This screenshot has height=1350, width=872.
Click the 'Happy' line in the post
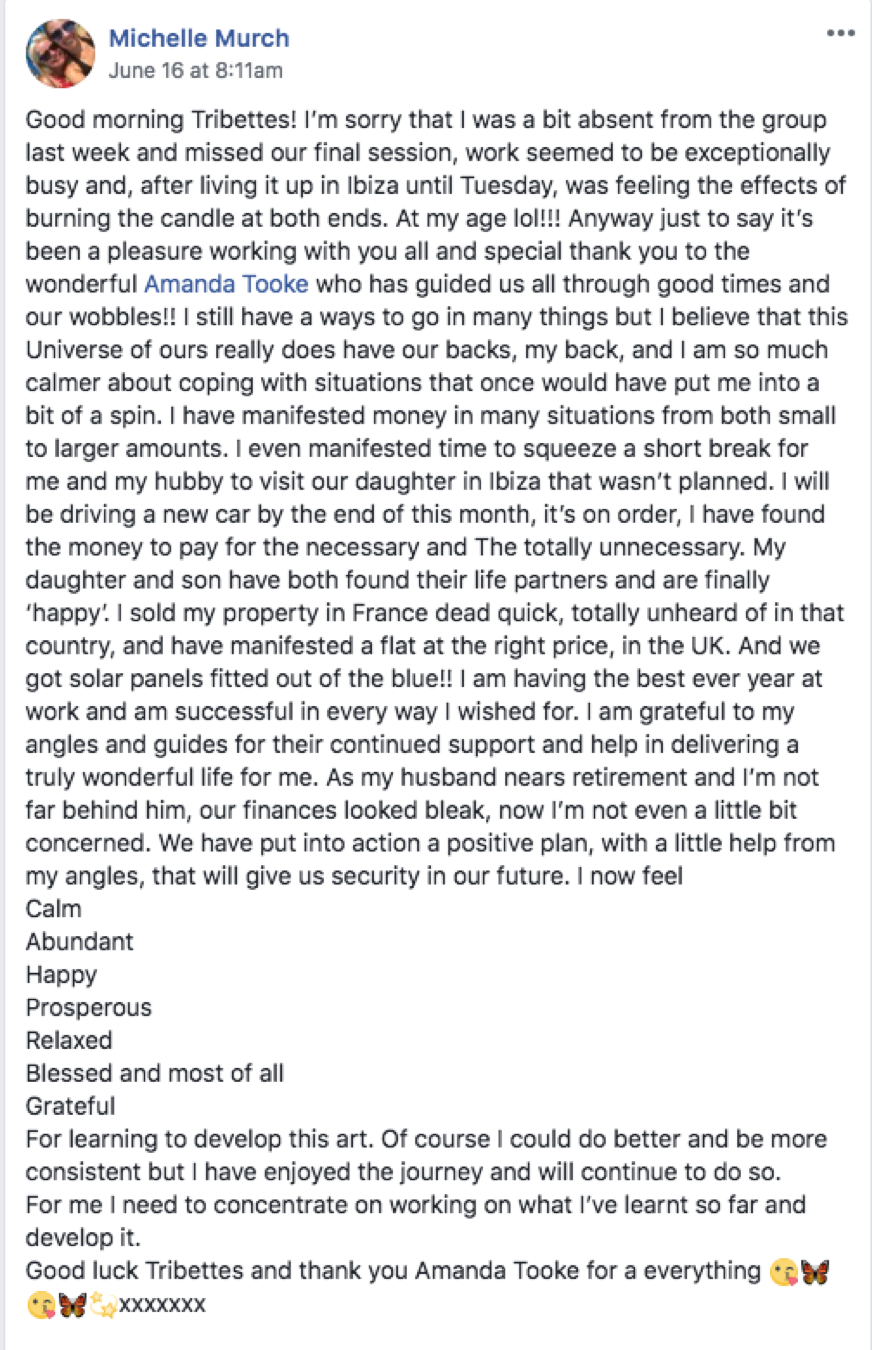(x=62, y=975)
